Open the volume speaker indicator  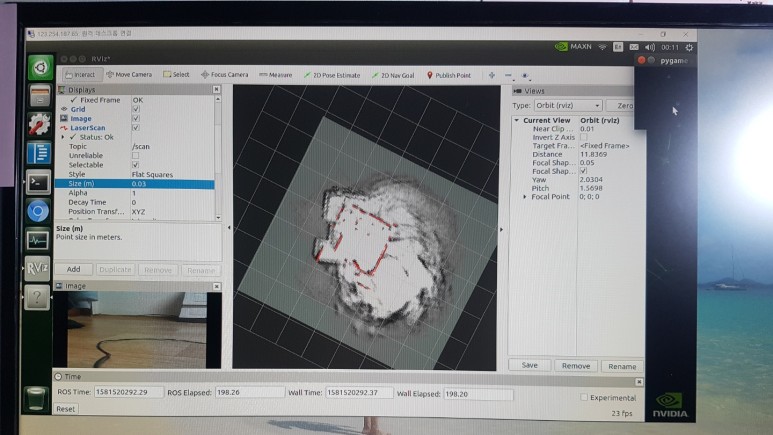point(650,47)
